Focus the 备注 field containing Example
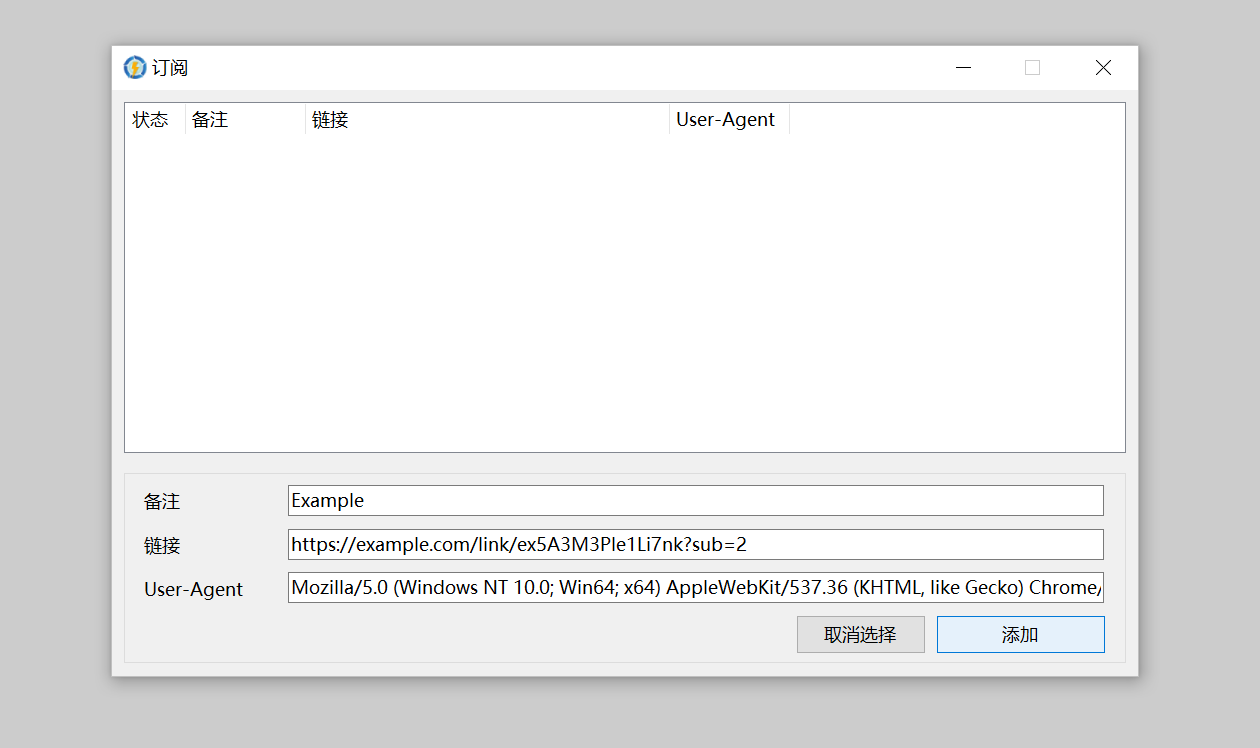This screenshot has height=748, width=1260. [695, 501]
